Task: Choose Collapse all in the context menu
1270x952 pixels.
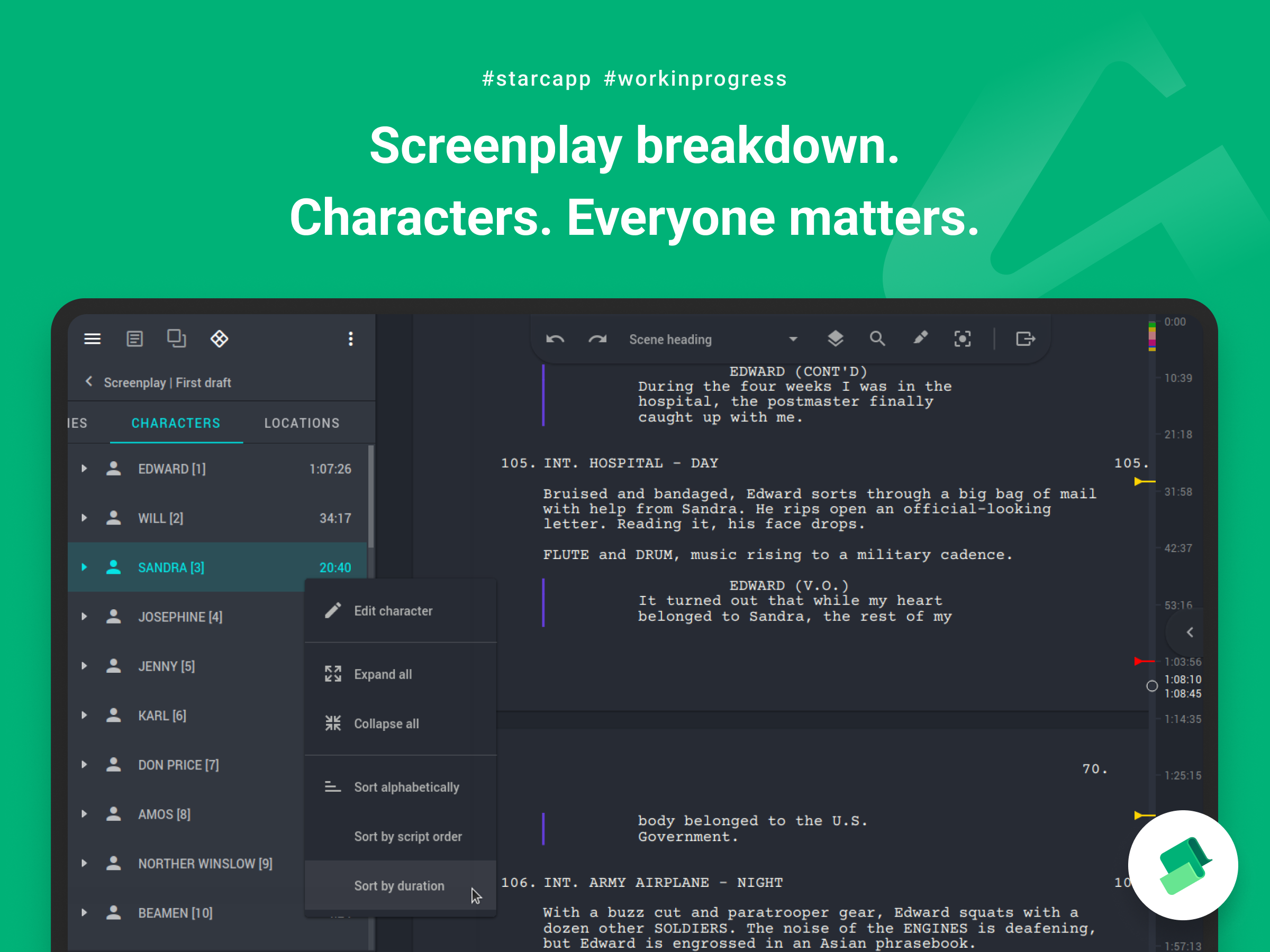Action: (x=400, y=724)
